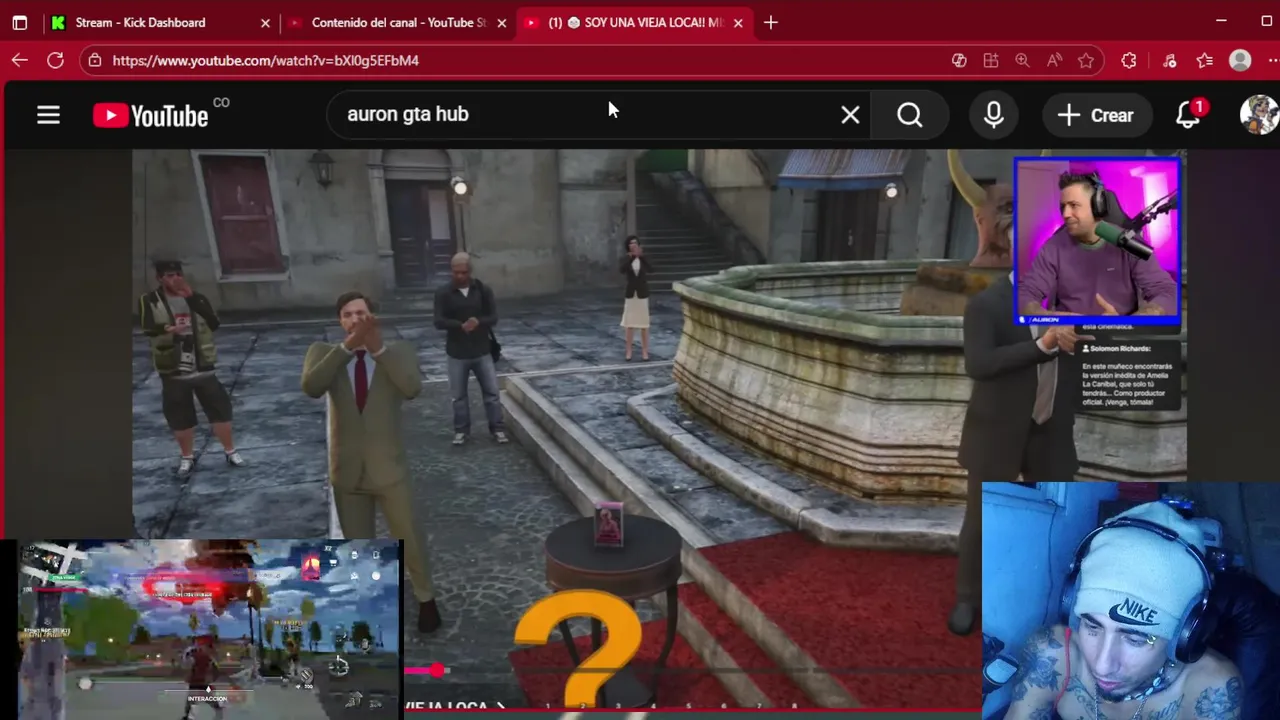This screenshot has height=720, width=1280.
Task: Go to YouTube home via logo
Action: point(151,115)
